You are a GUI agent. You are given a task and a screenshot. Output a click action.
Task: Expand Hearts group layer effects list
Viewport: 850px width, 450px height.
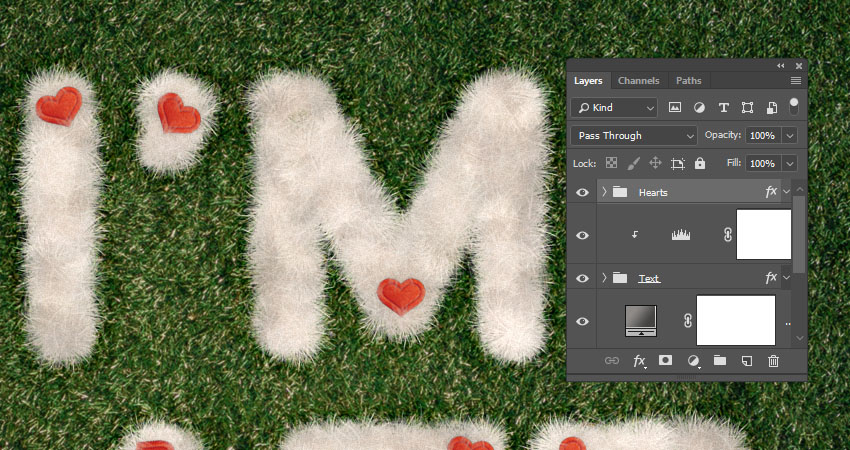(787, 191)
